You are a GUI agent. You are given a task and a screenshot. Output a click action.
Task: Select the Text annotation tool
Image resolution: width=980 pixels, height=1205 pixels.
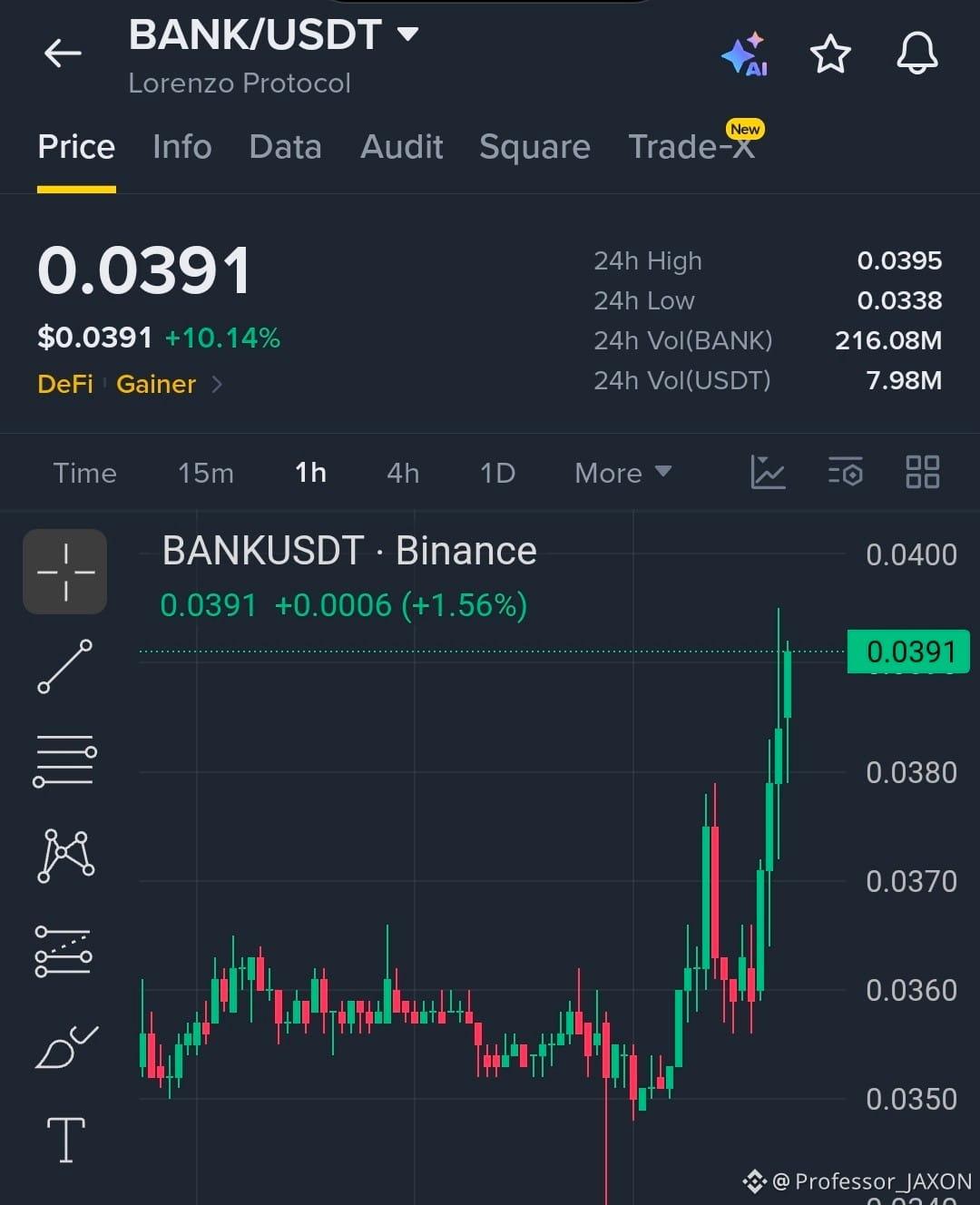point(66,1140)
